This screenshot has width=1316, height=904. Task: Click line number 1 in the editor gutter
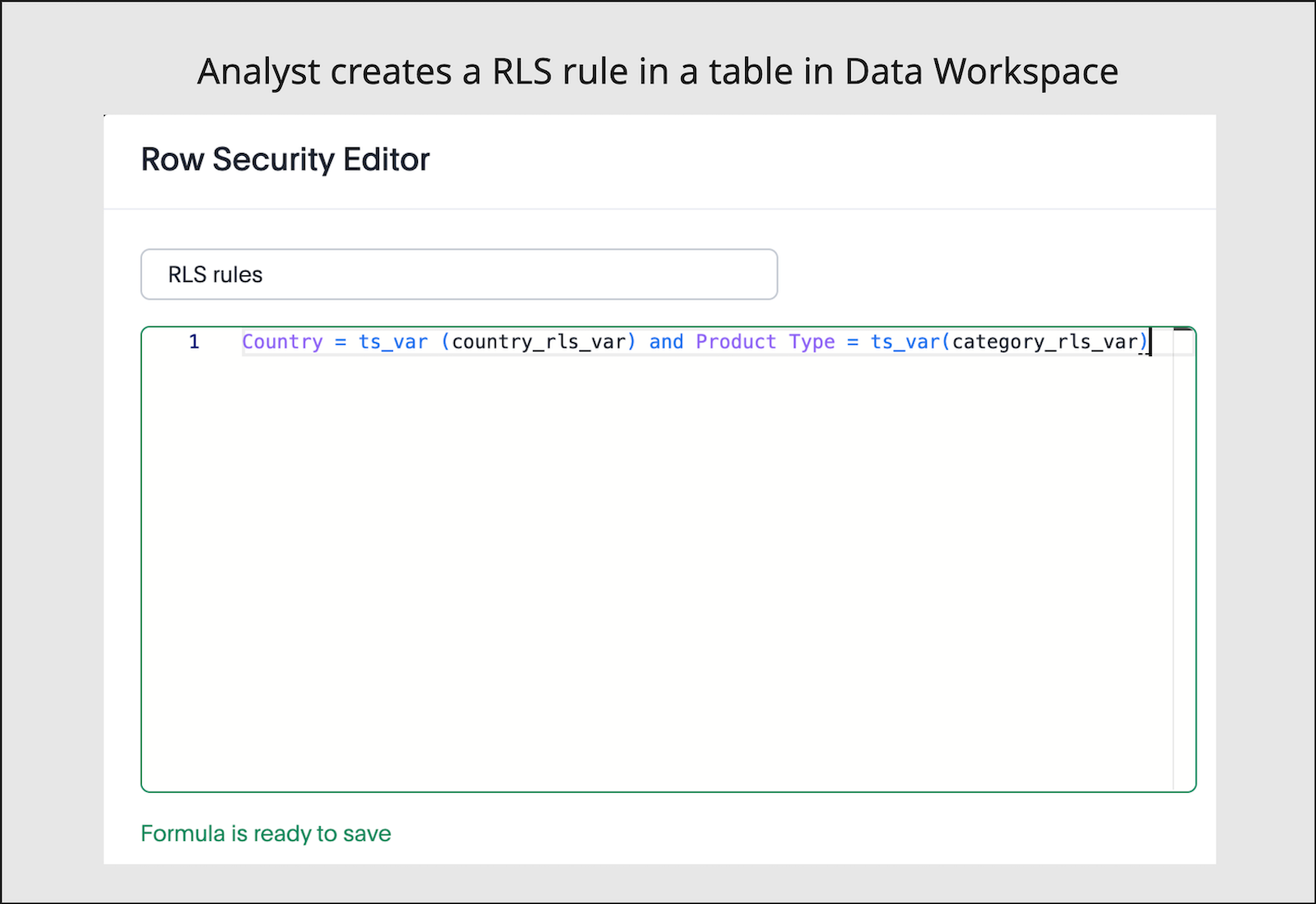(x=194, y=341)
